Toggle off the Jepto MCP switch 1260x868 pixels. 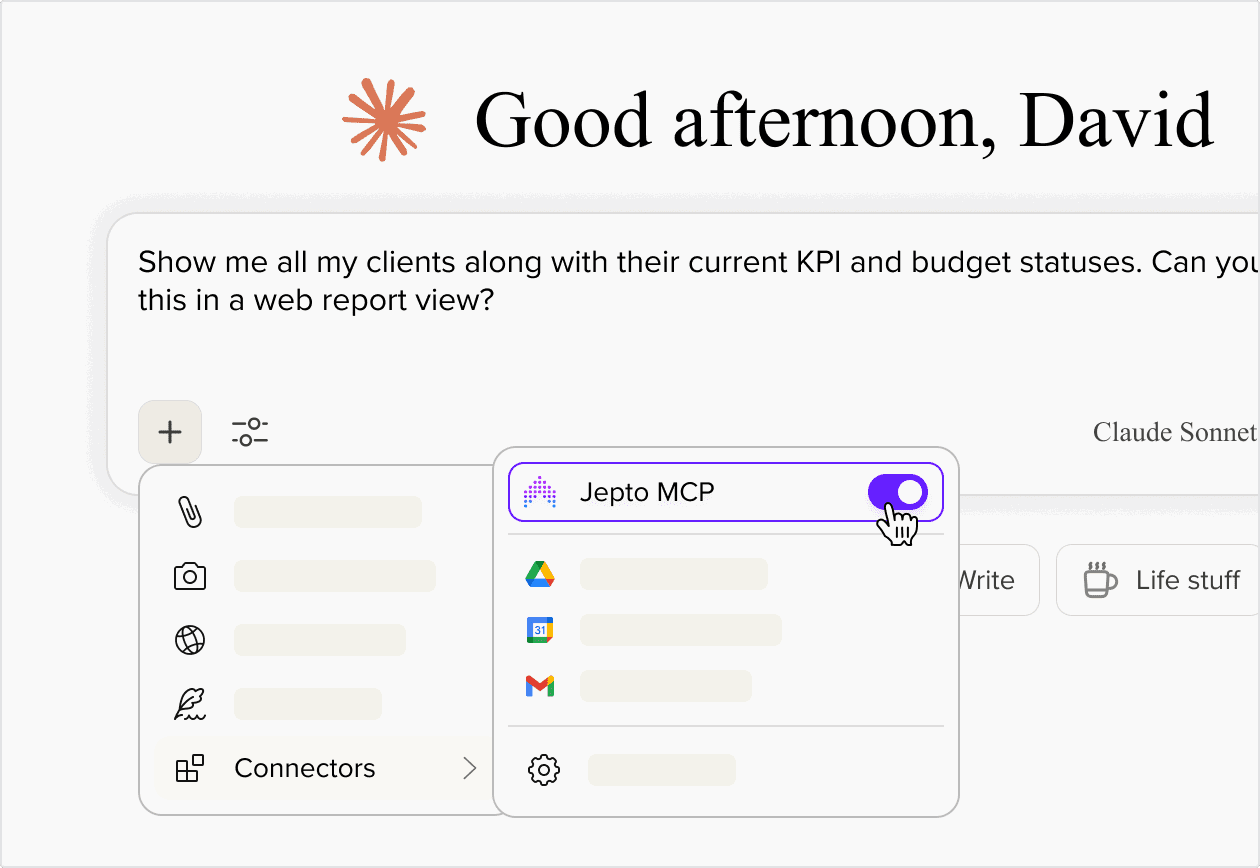pos(897,492)
